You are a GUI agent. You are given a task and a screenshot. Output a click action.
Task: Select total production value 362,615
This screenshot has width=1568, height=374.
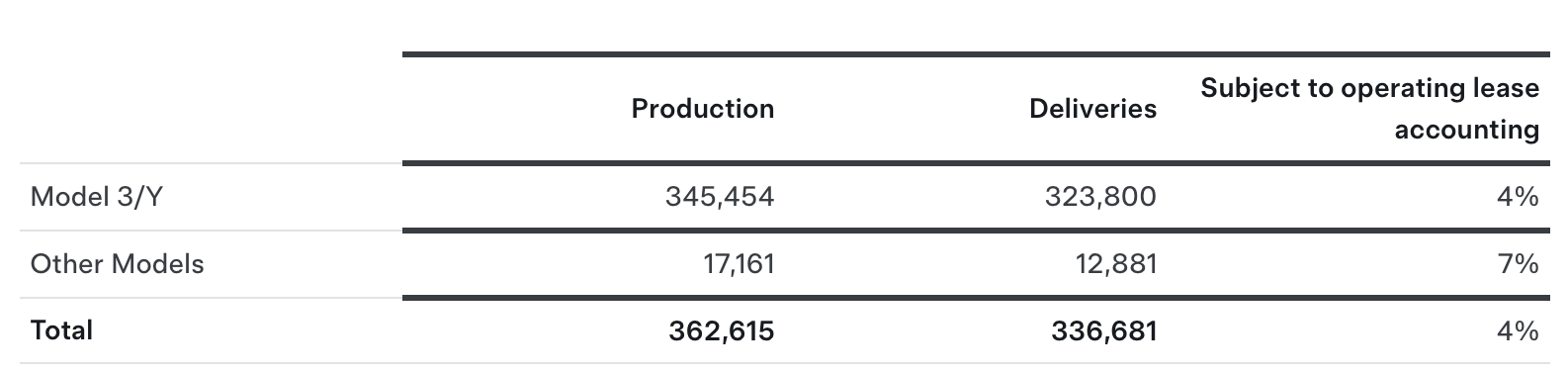click(x=721, y=330)
